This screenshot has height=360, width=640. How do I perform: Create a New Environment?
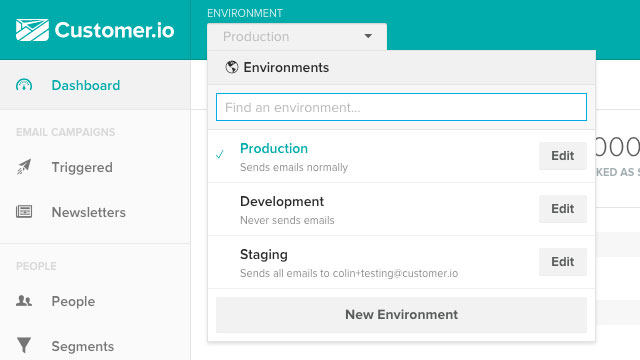pyautogui.click(x=401, y=315)
